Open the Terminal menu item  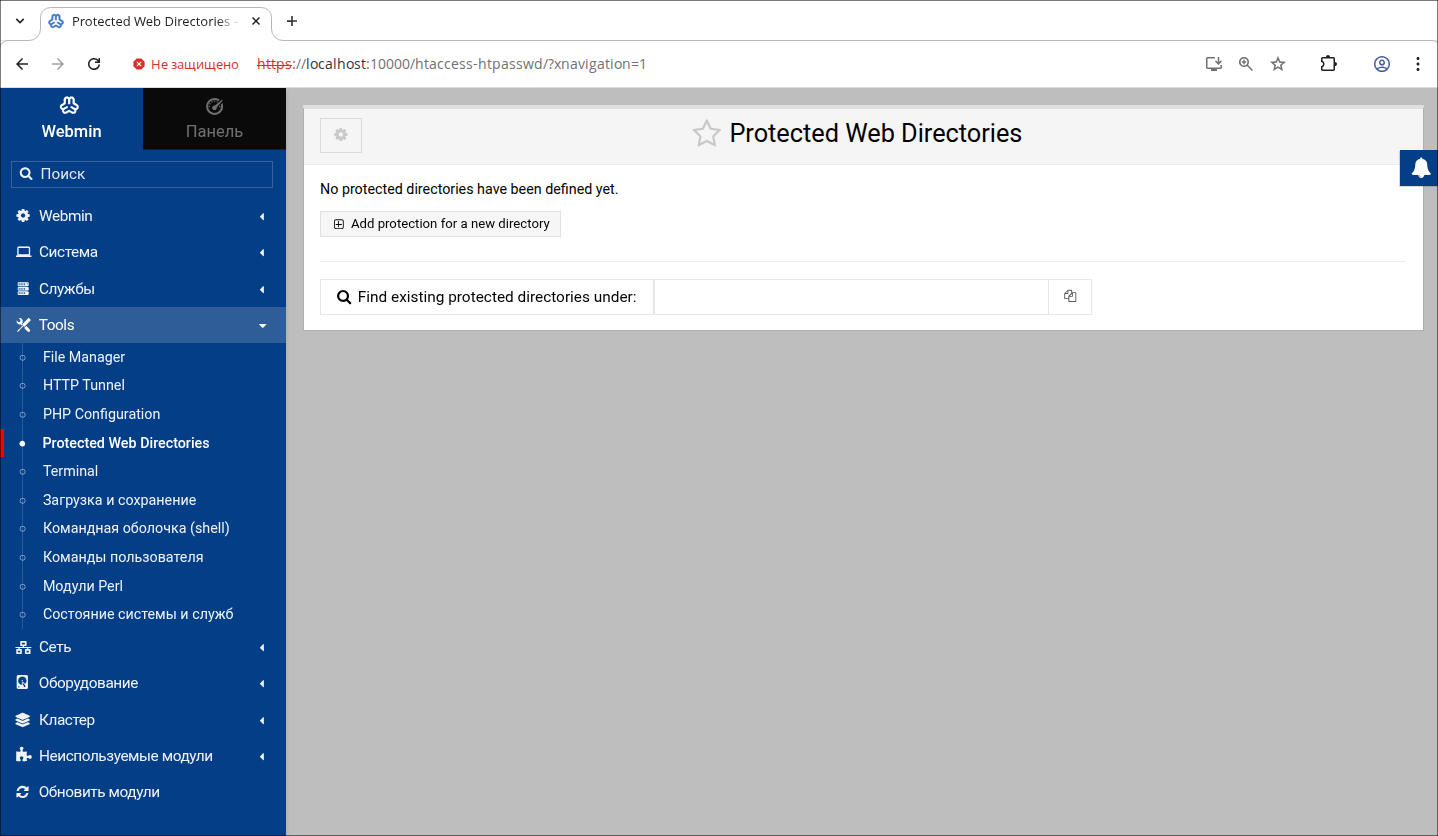[x=70, y=471]
